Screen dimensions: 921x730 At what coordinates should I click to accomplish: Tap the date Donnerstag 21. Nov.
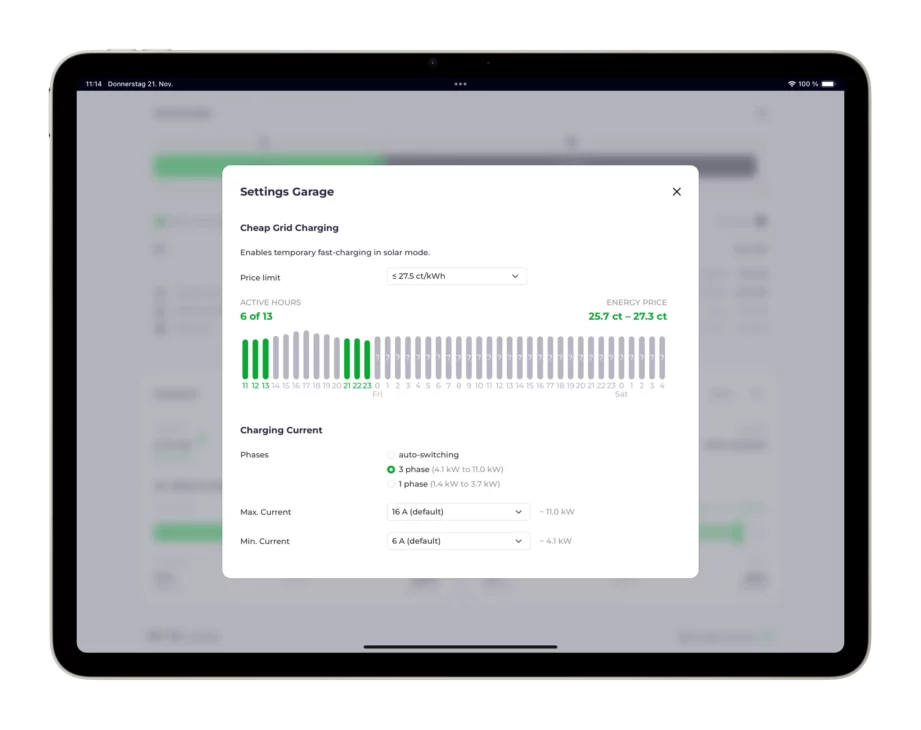[x=140, y=84]
